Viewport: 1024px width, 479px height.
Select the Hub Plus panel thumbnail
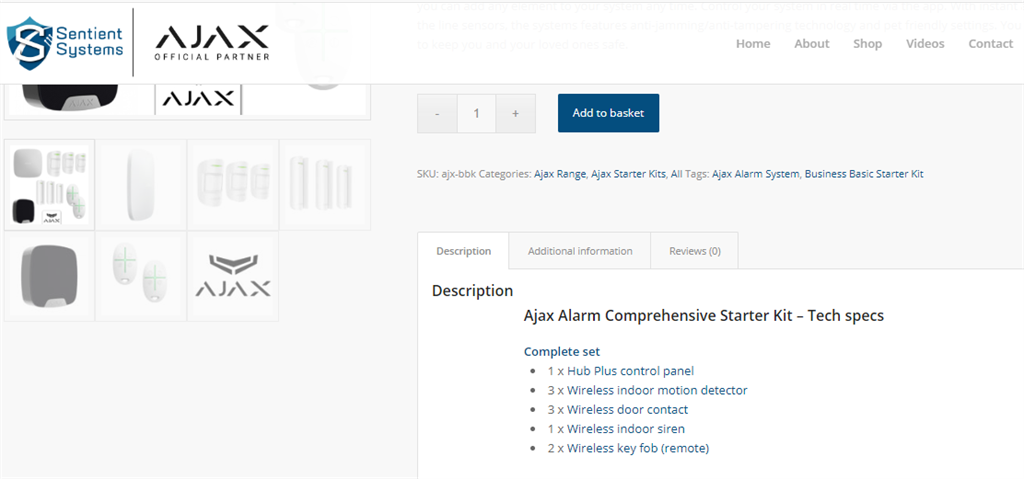pyautogui.click(x=141, y=185)
